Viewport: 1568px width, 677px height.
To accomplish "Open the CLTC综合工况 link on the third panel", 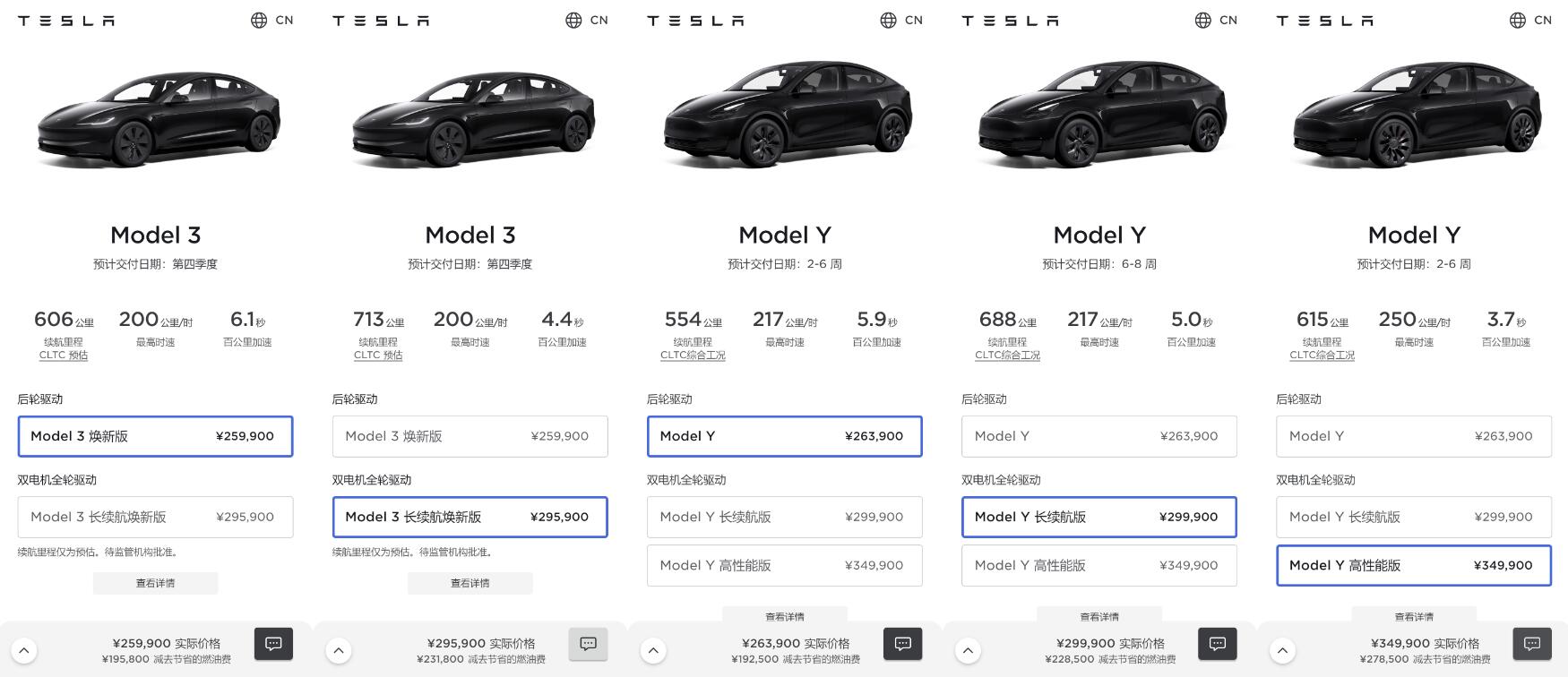I will [692, 355].
